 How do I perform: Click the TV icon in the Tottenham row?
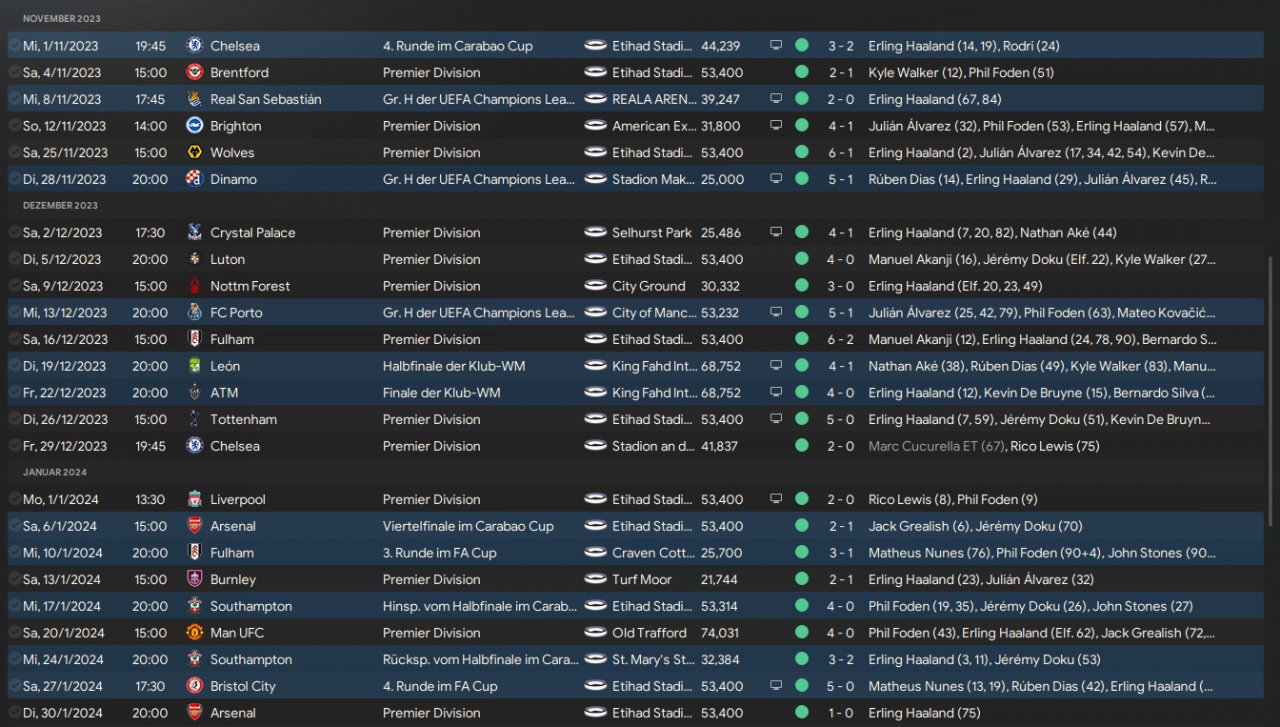click(776, 419)
